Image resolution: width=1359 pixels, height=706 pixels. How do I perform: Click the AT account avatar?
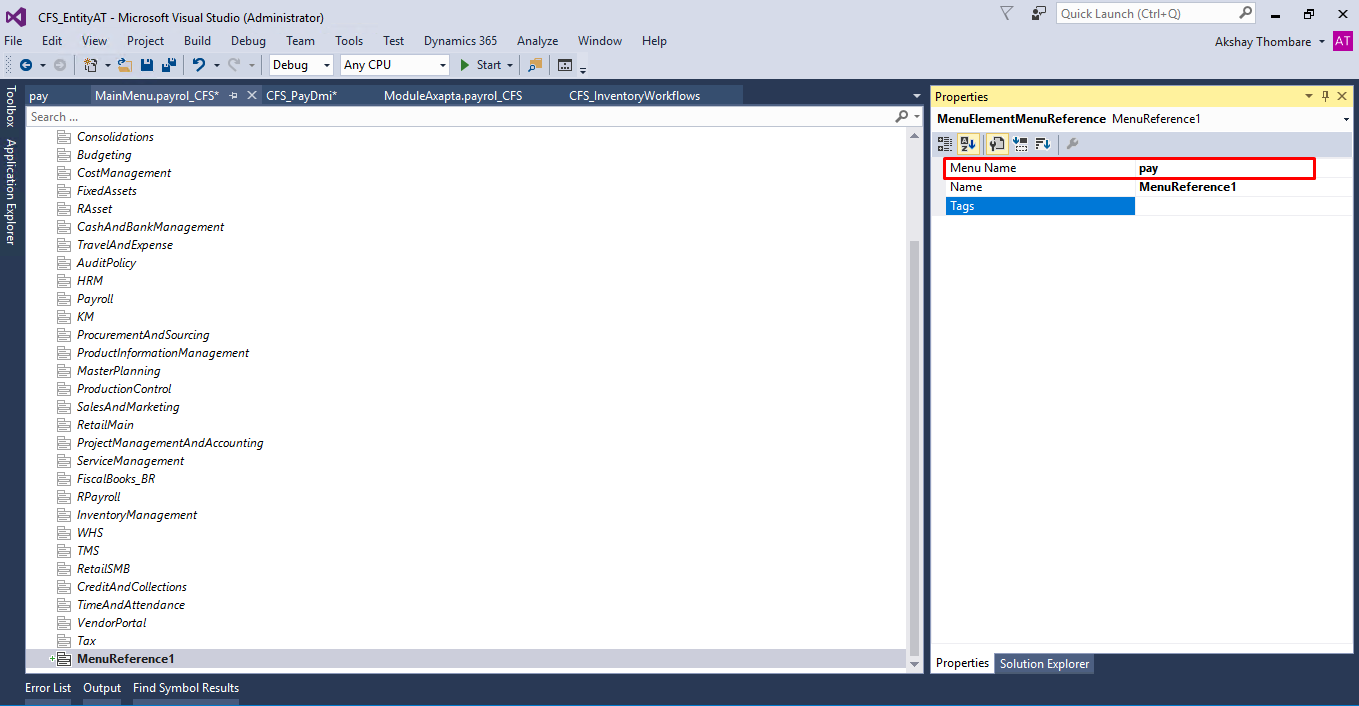1342,41
